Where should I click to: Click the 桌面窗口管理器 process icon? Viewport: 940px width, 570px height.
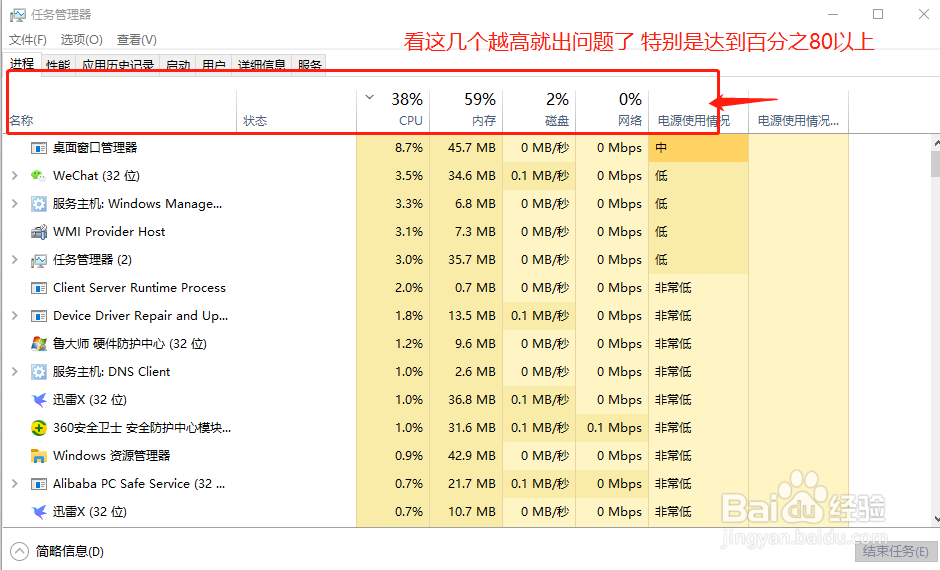click(39, 148)
